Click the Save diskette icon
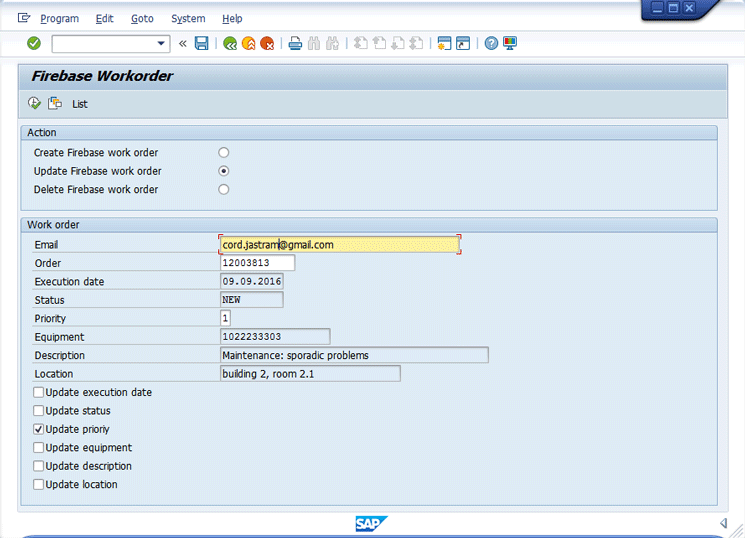Screen dimensions: 745x538 click(202, 43)
